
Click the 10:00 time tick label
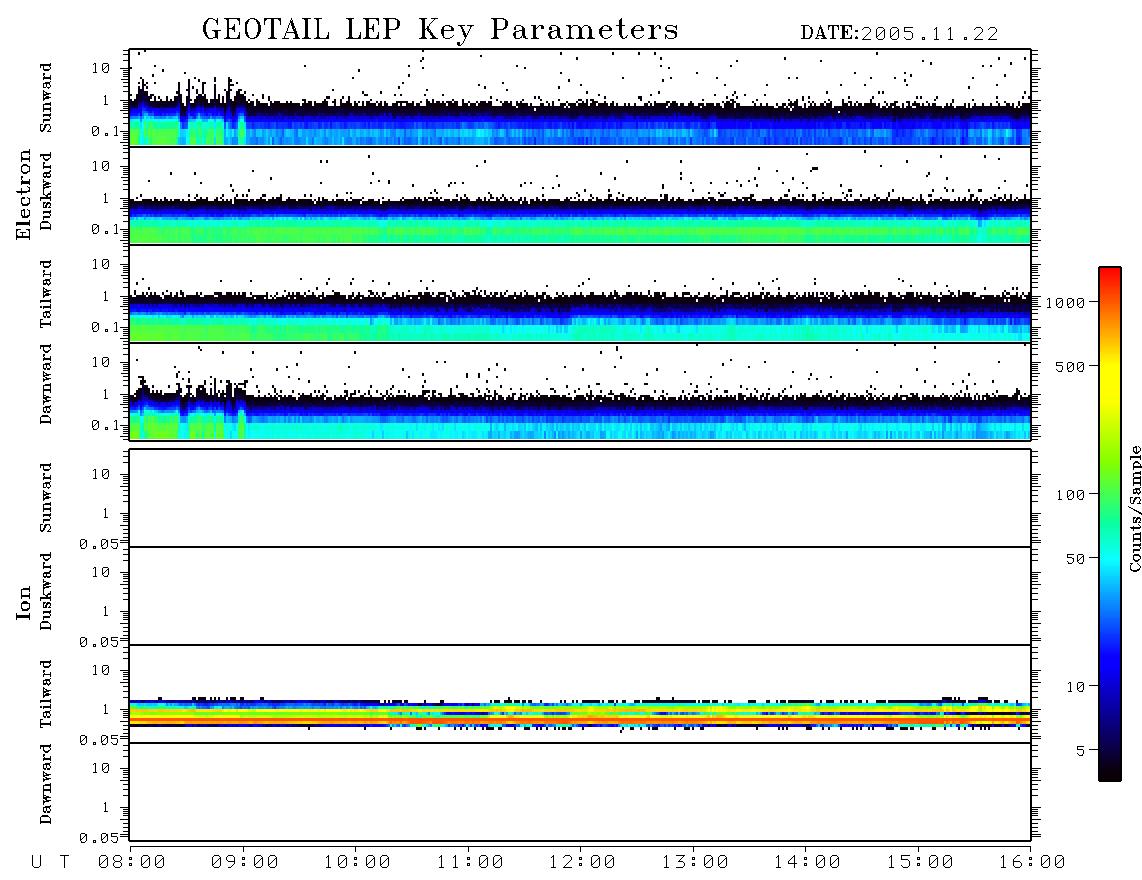357,863
